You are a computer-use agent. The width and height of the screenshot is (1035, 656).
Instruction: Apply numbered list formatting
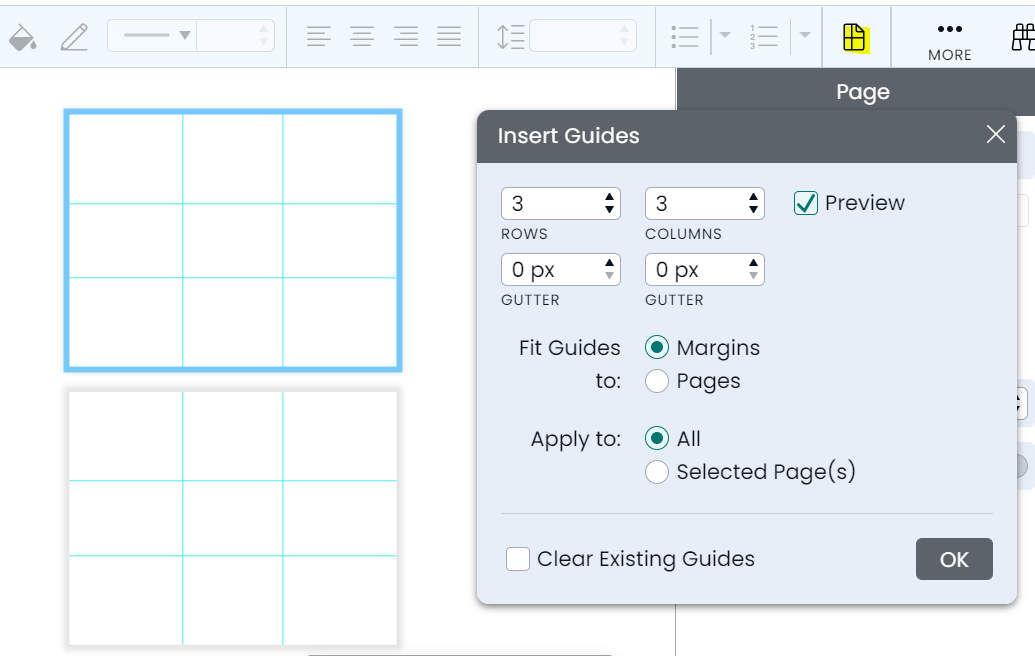click(x=764, y=36)
